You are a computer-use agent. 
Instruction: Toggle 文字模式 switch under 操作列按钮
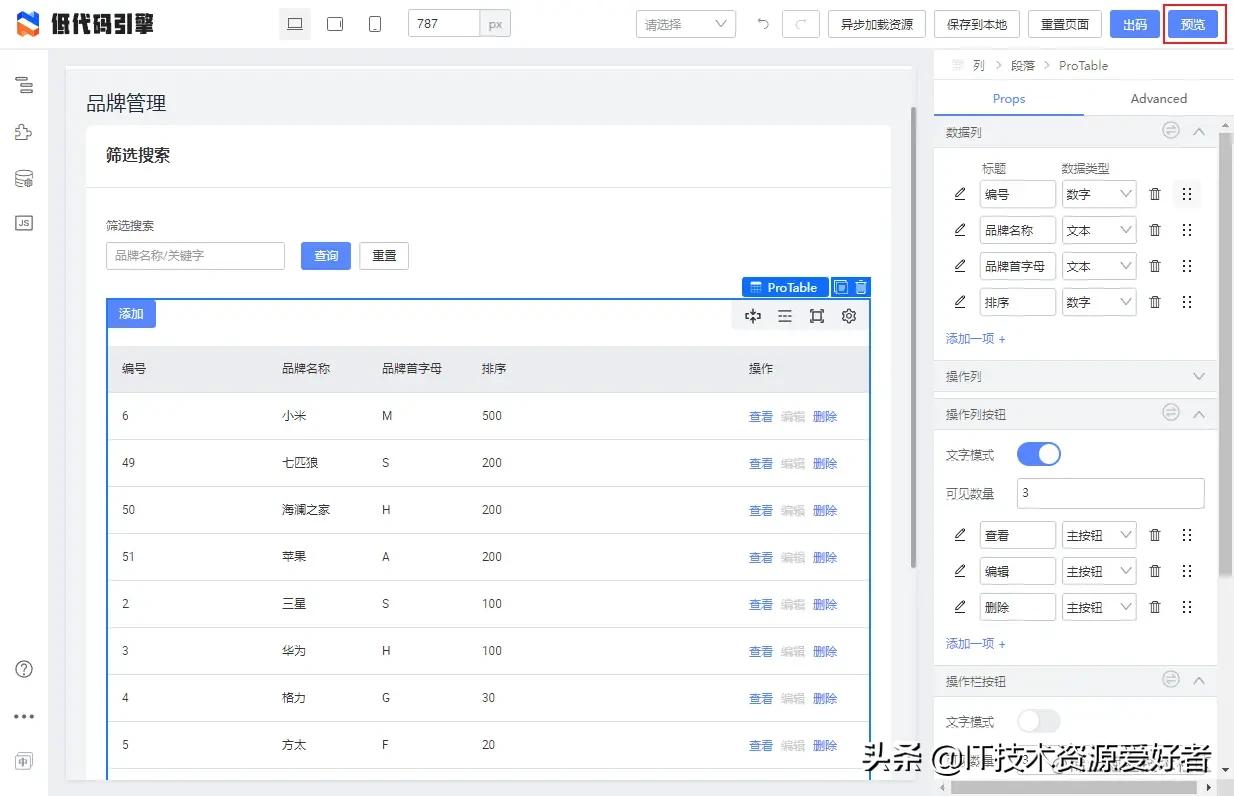click(x=1039, y=454)
